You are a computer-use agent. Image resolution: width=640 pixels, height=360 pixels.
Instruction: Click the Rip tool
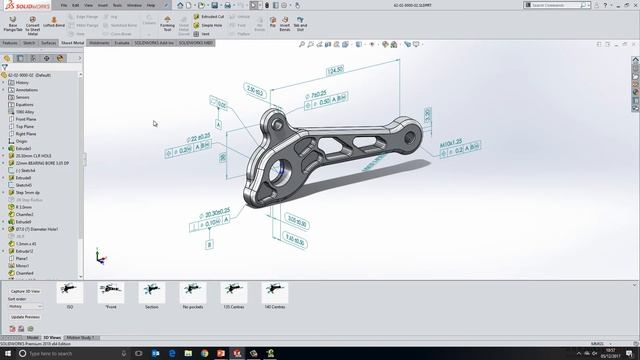(x=273, y=22)
